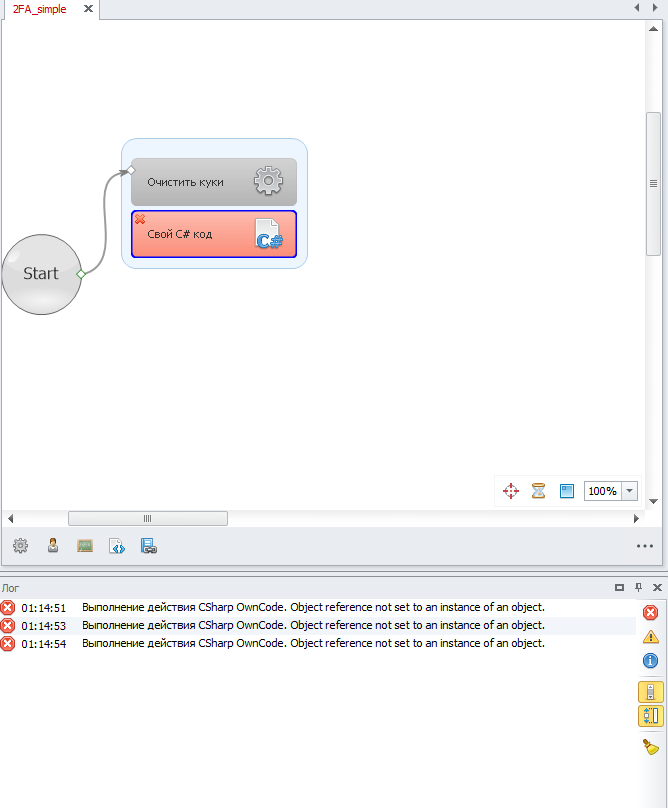Toggle error messages filter in log
The height and width of the screenshot is (808, 668).
pyautogui.click(x=650, y=612)
